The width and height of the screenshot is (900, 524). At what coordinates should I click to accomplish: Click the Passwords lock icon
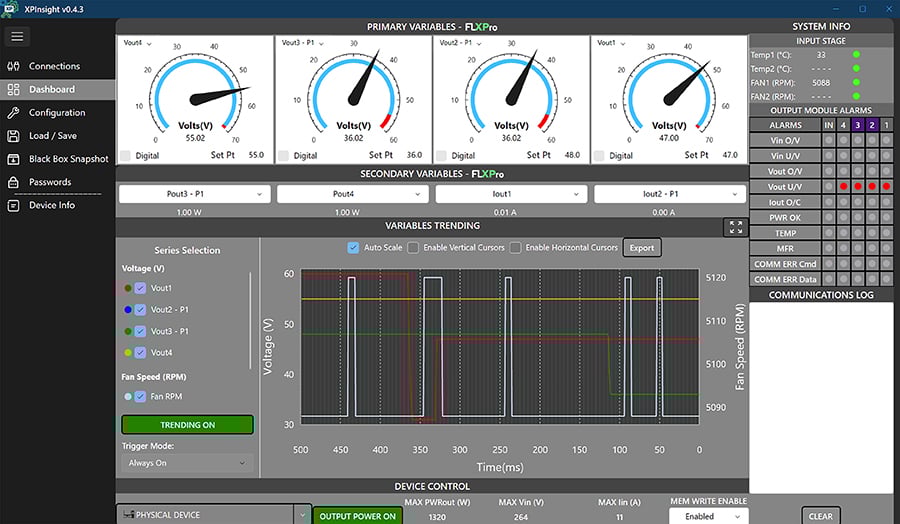coord(13,182)
